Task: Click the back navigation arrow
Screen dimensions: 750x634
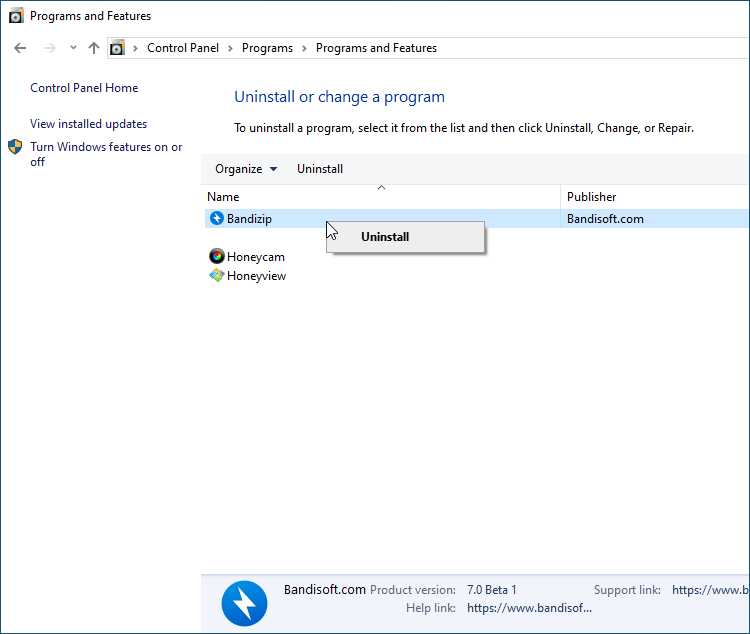Action: pos(21,48)
